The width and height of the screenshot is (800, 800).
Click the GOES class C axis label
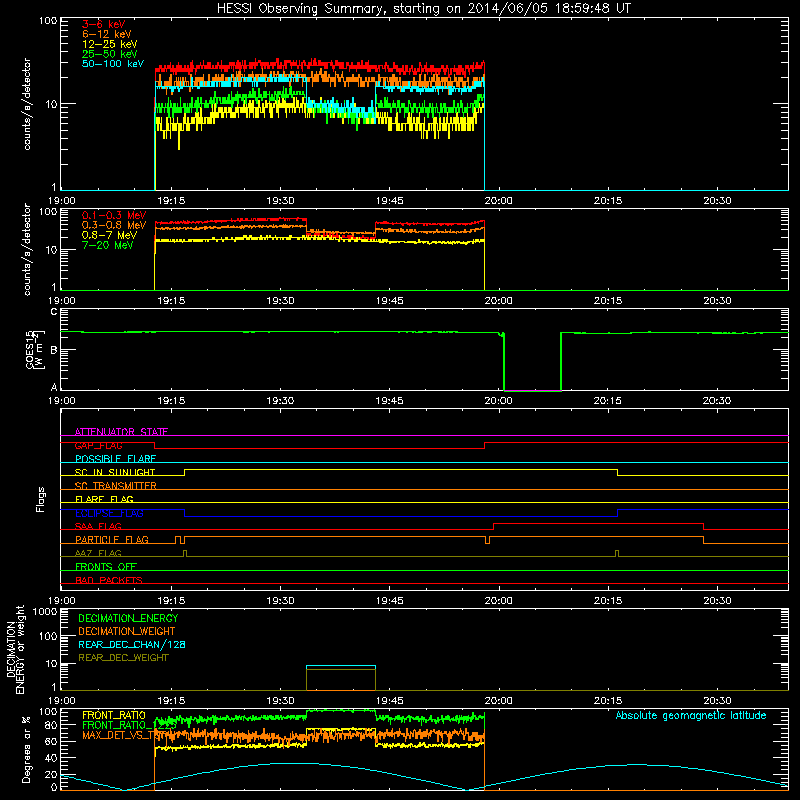tap(54, 312)
